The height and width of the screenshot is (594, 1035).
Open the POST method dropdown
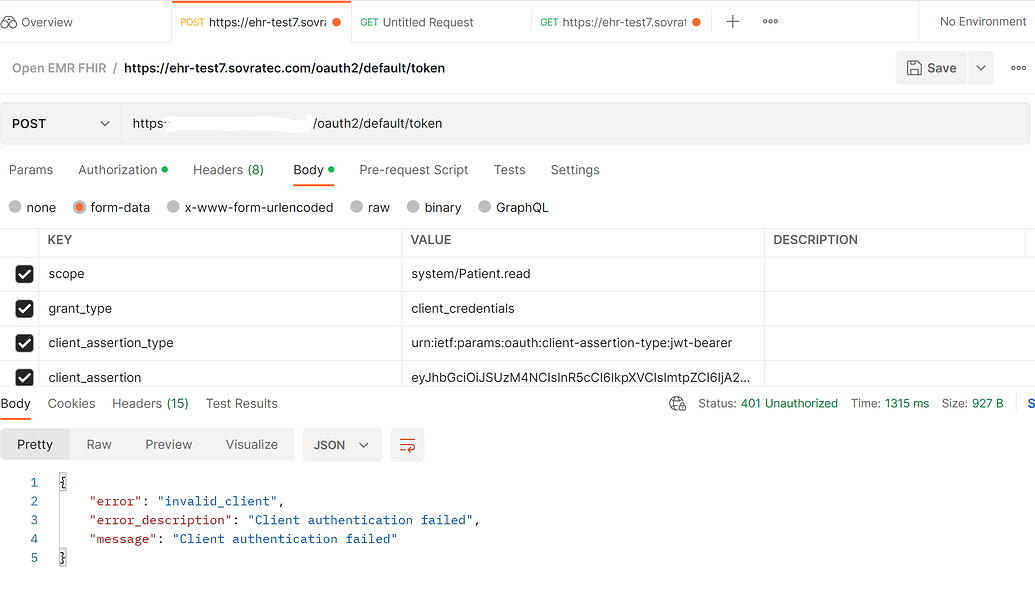point(60,122)
